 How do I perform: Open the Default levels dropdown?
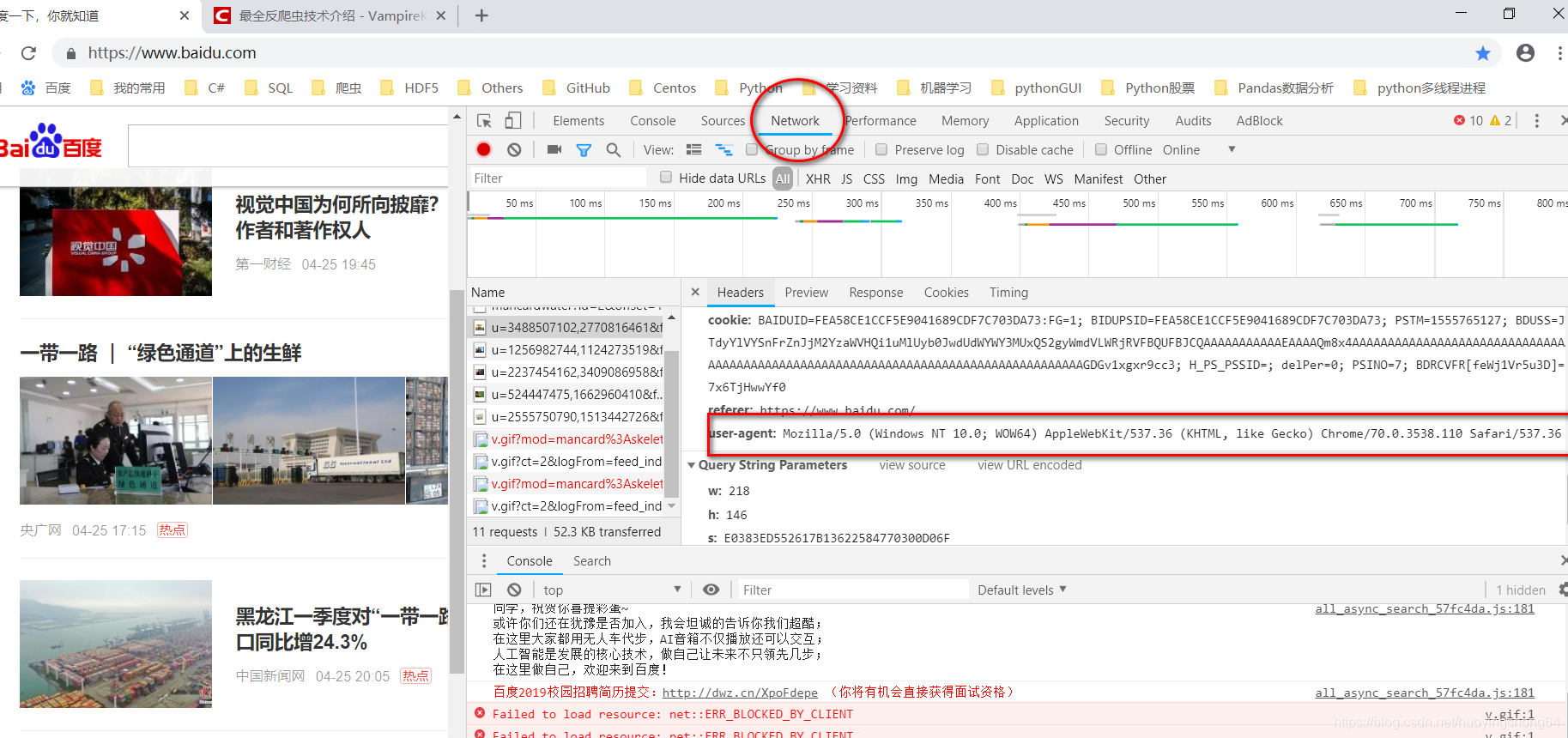(1022, 590)
